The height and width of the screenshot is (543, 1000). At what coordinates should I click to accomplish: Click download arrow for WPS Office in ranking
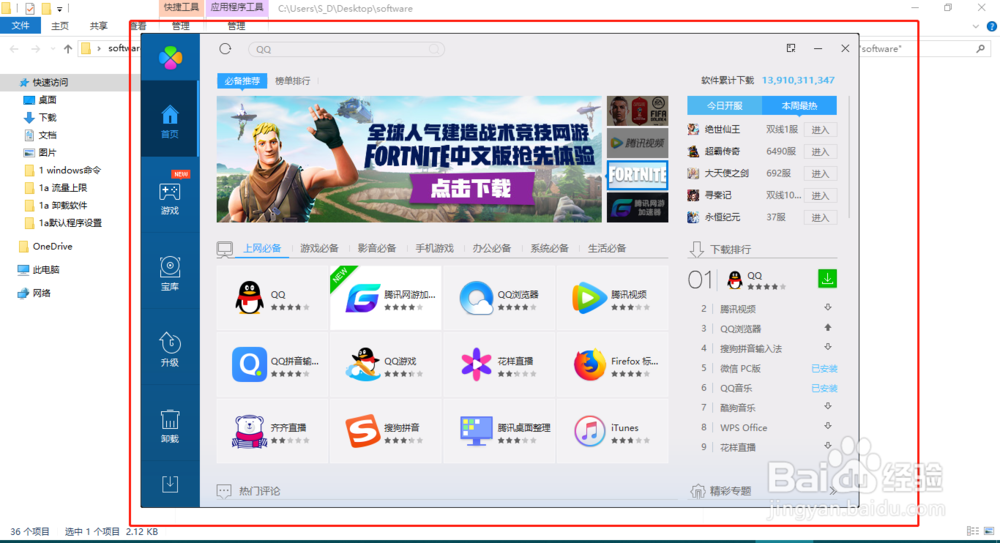point(828,426)
